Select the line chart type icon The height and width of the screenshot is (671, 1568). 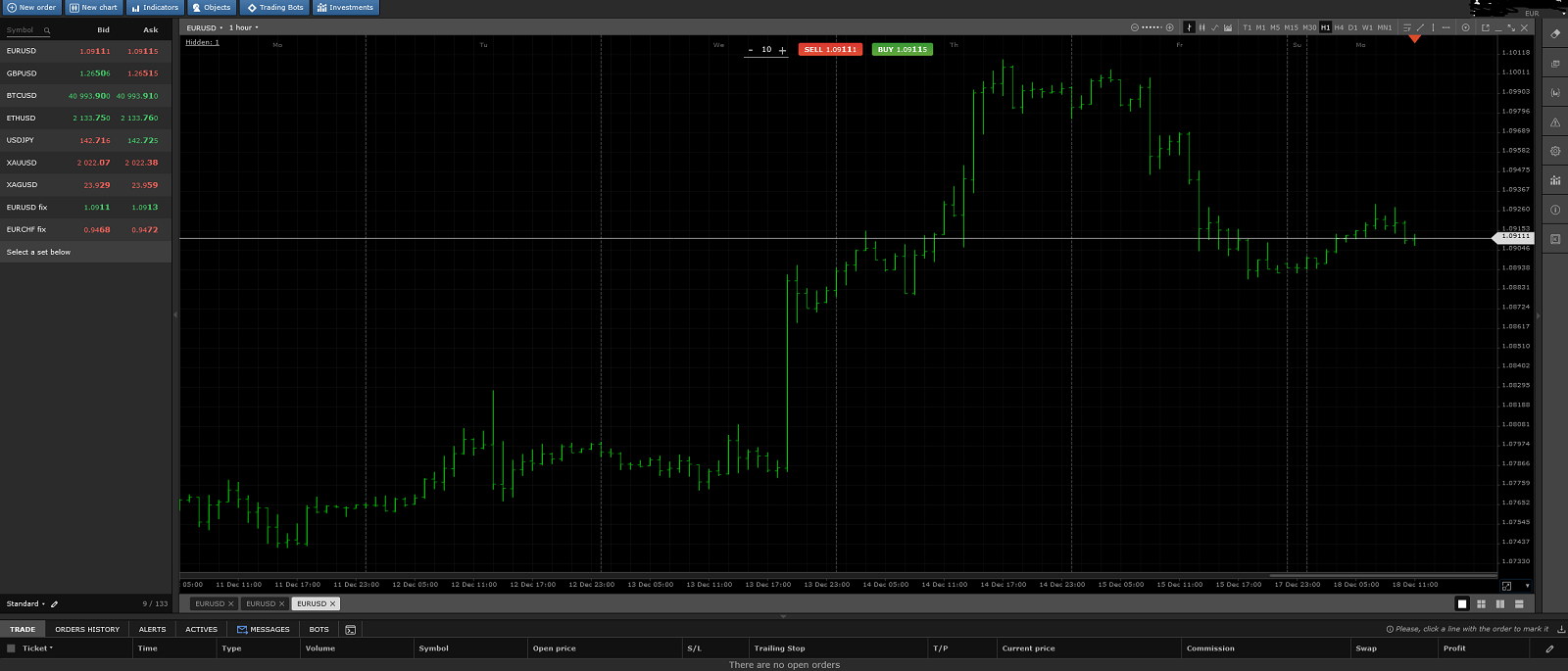[x=1215, y=27]
